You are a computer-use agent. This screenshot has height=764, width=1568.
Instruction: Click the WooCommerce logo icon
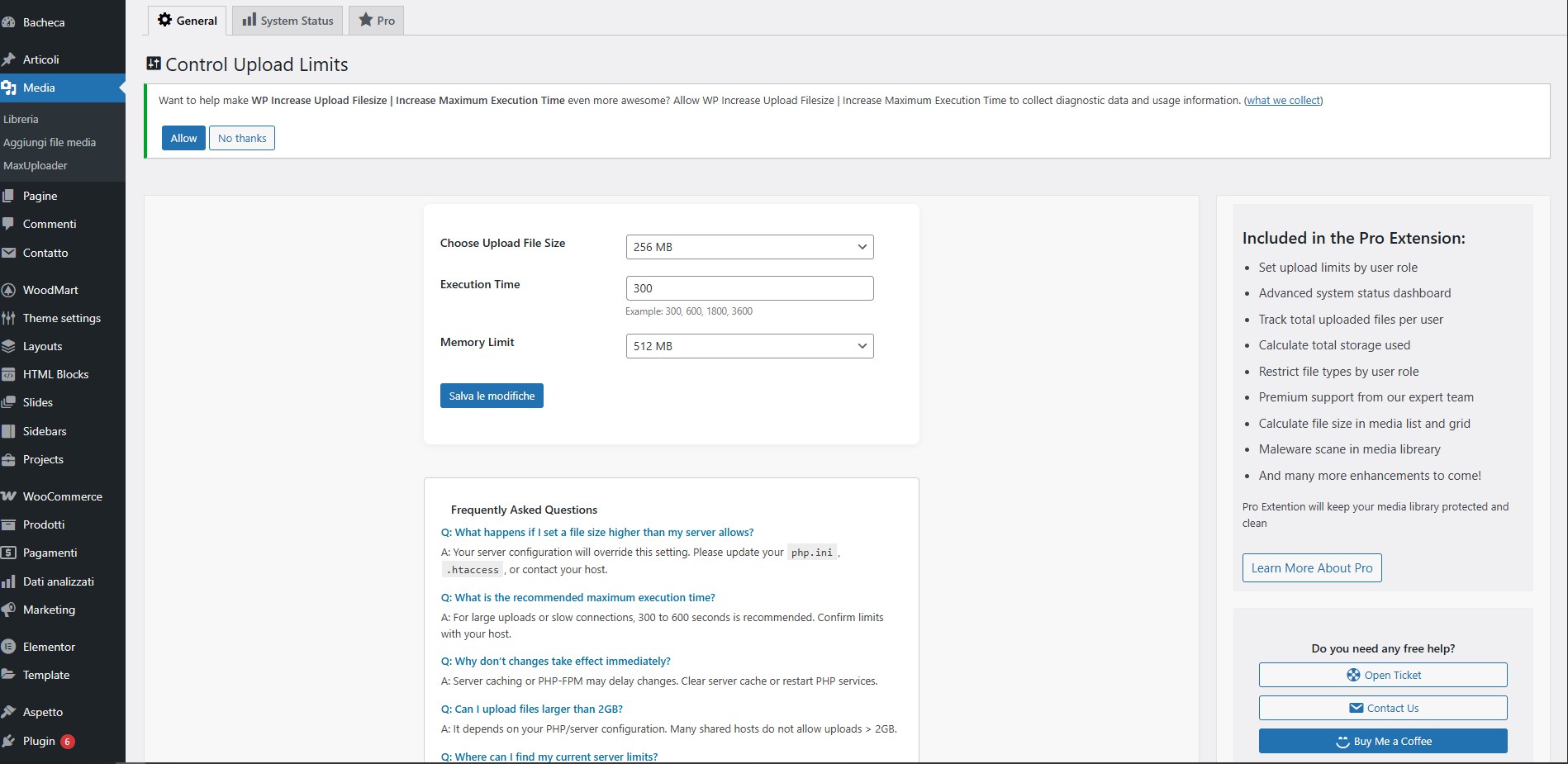[x=8, y=496]
